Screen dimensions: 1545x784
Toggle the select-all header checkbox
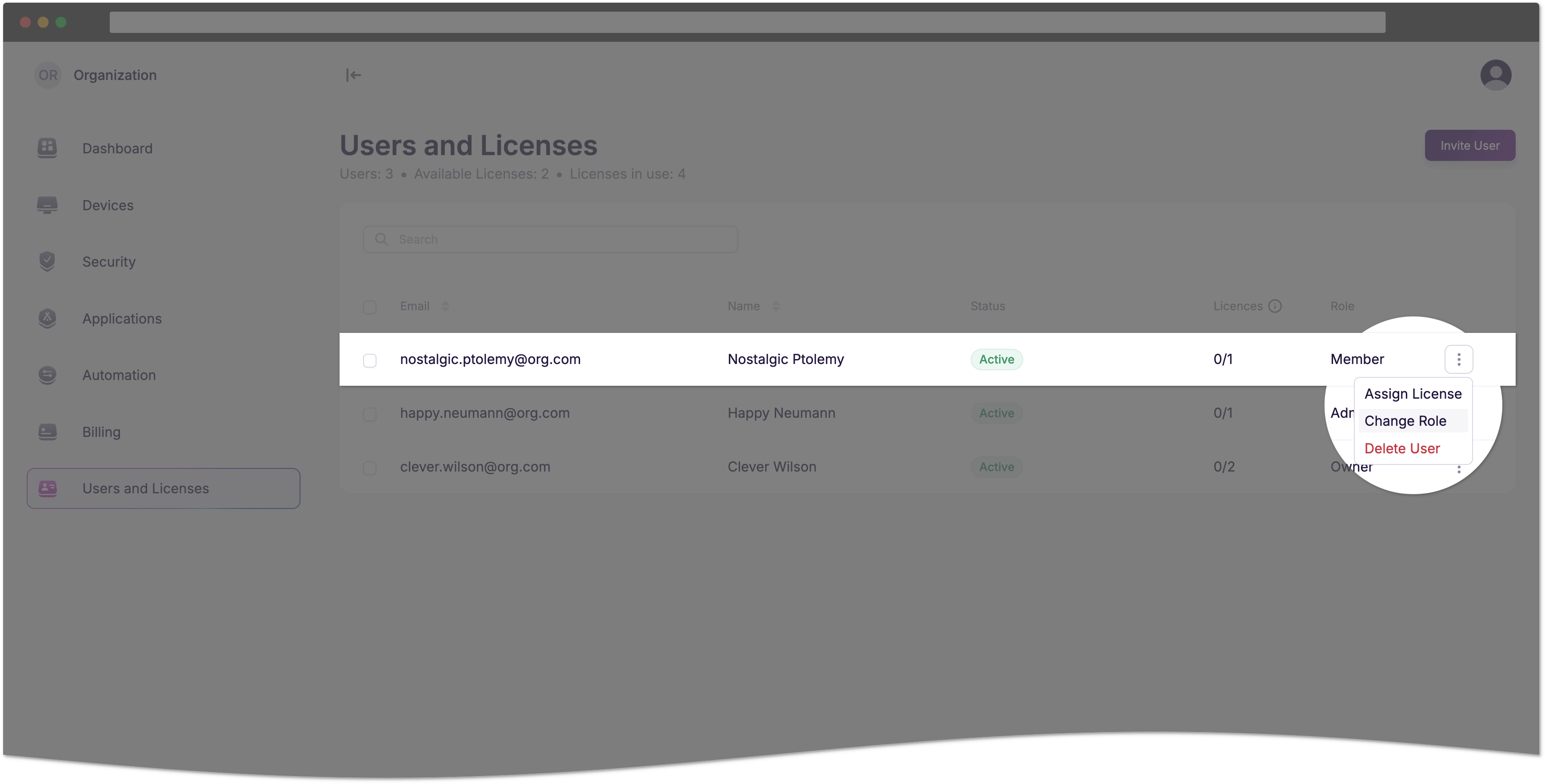click(369, 307)
